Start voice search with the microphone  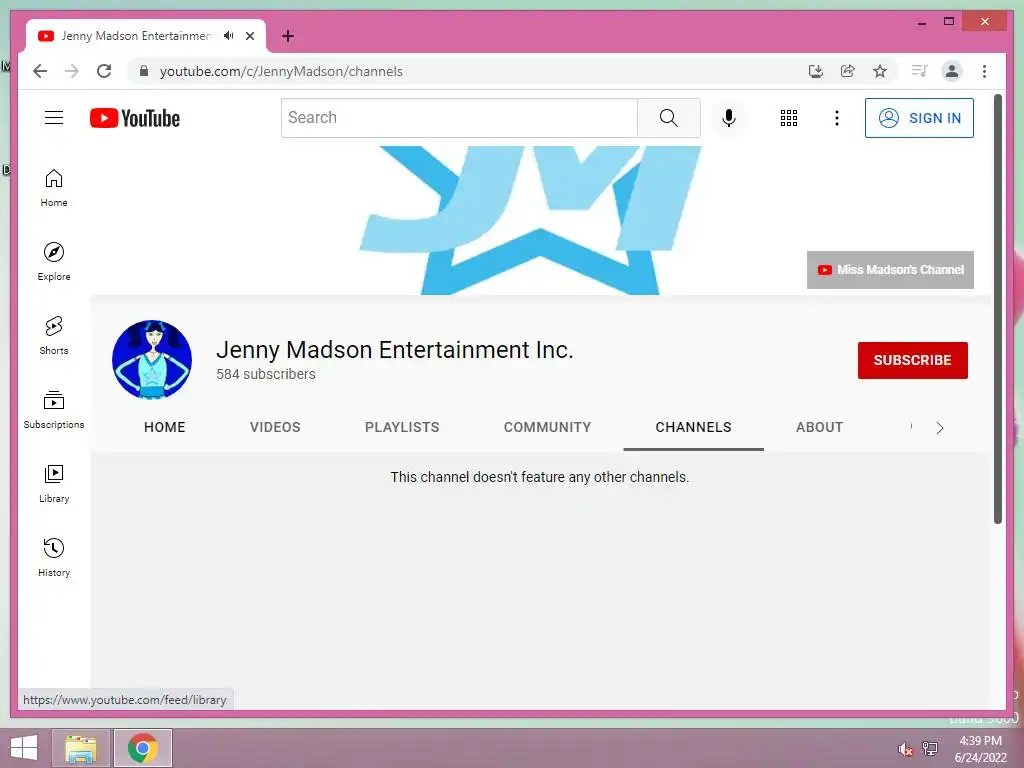coord(729,118)
